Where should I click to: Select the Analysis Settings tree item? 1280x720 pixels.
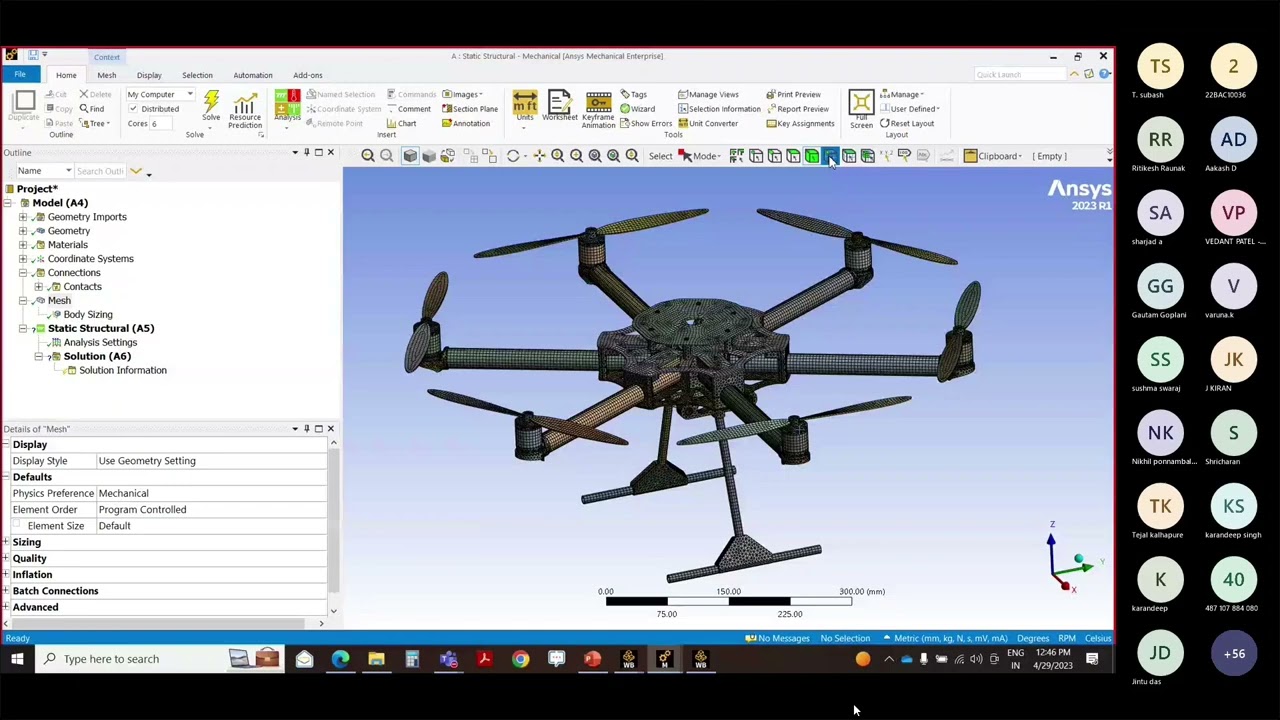click(x=100, y=342)
